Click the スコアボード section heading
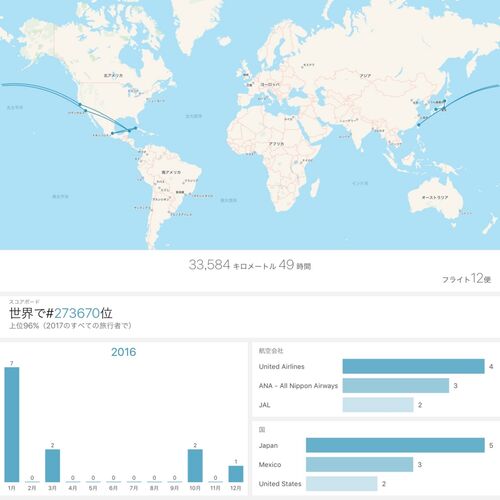 coord(24,302)
